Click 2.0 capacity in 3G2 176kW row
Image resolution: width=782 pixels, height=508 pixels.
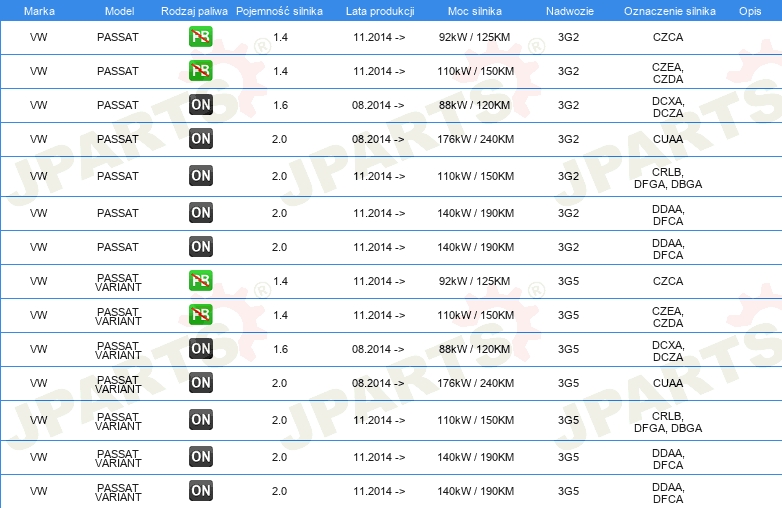(x=279, y=139)
